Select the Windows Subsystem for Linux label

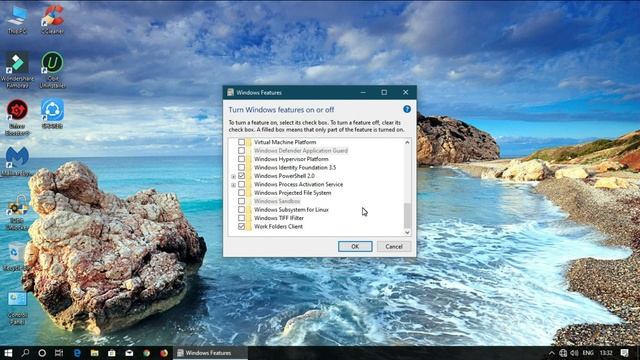(291, 209)
